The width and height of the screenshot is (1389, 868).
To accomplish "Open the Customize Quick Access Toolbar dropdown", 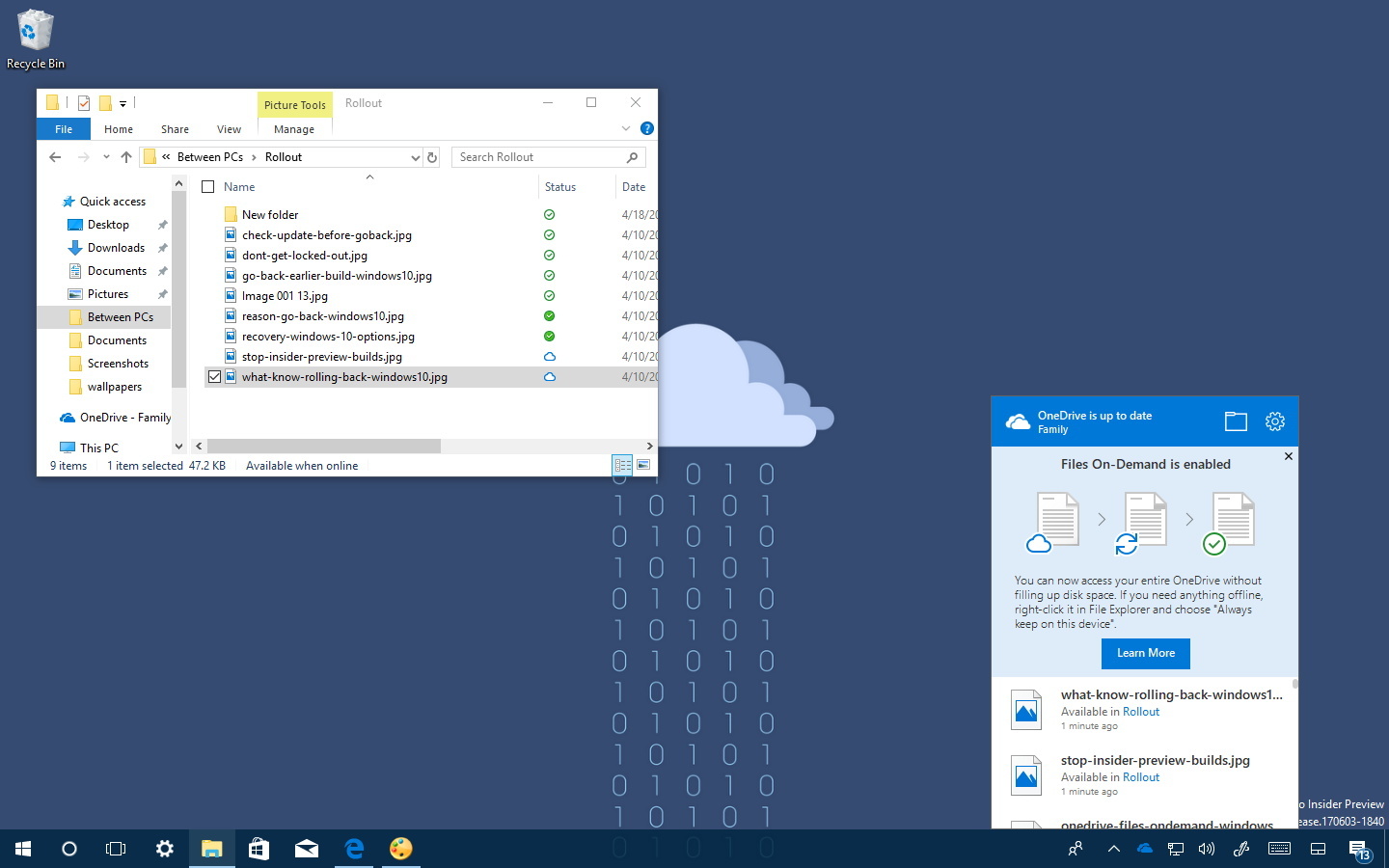I will (123, 104).
